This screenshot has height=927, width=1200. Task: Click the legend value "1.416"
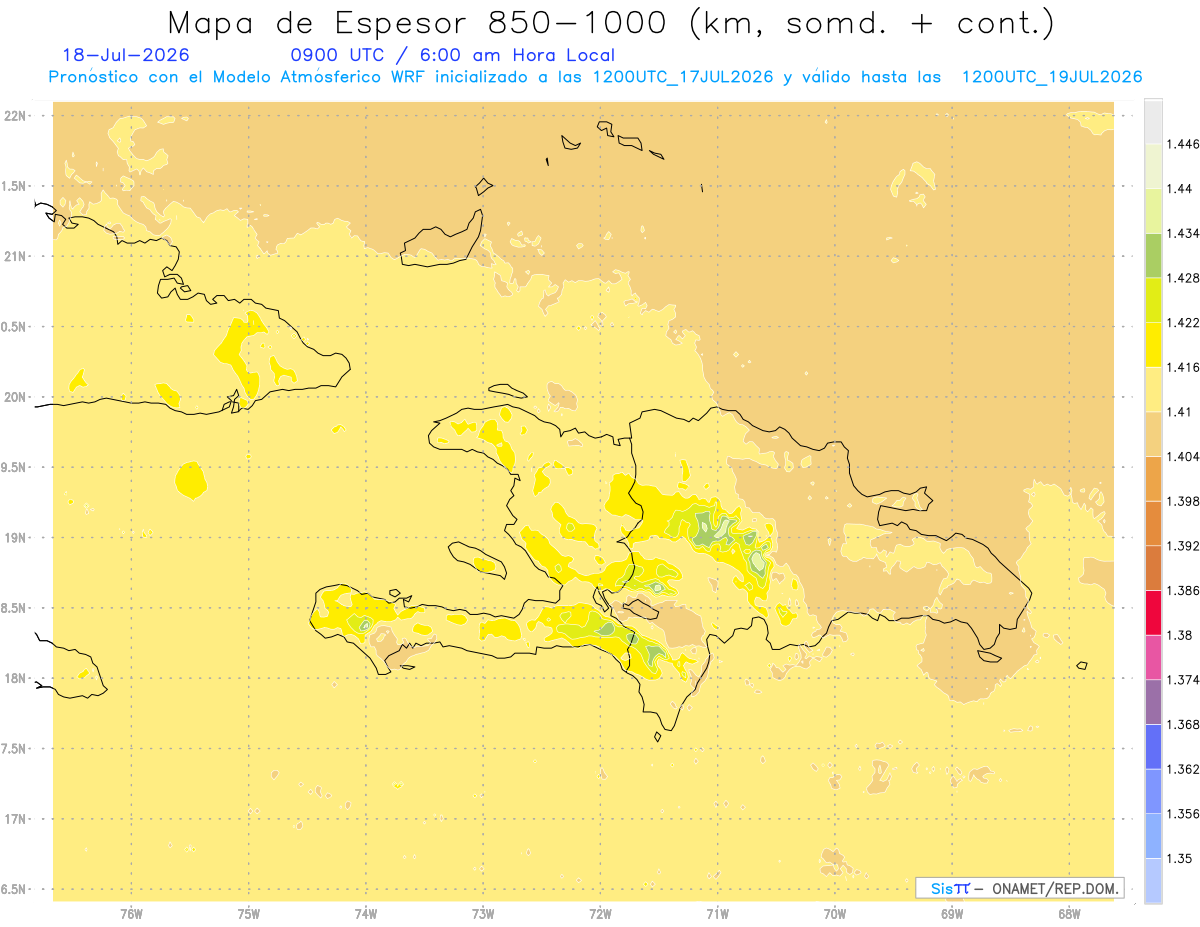[1185, 367]
